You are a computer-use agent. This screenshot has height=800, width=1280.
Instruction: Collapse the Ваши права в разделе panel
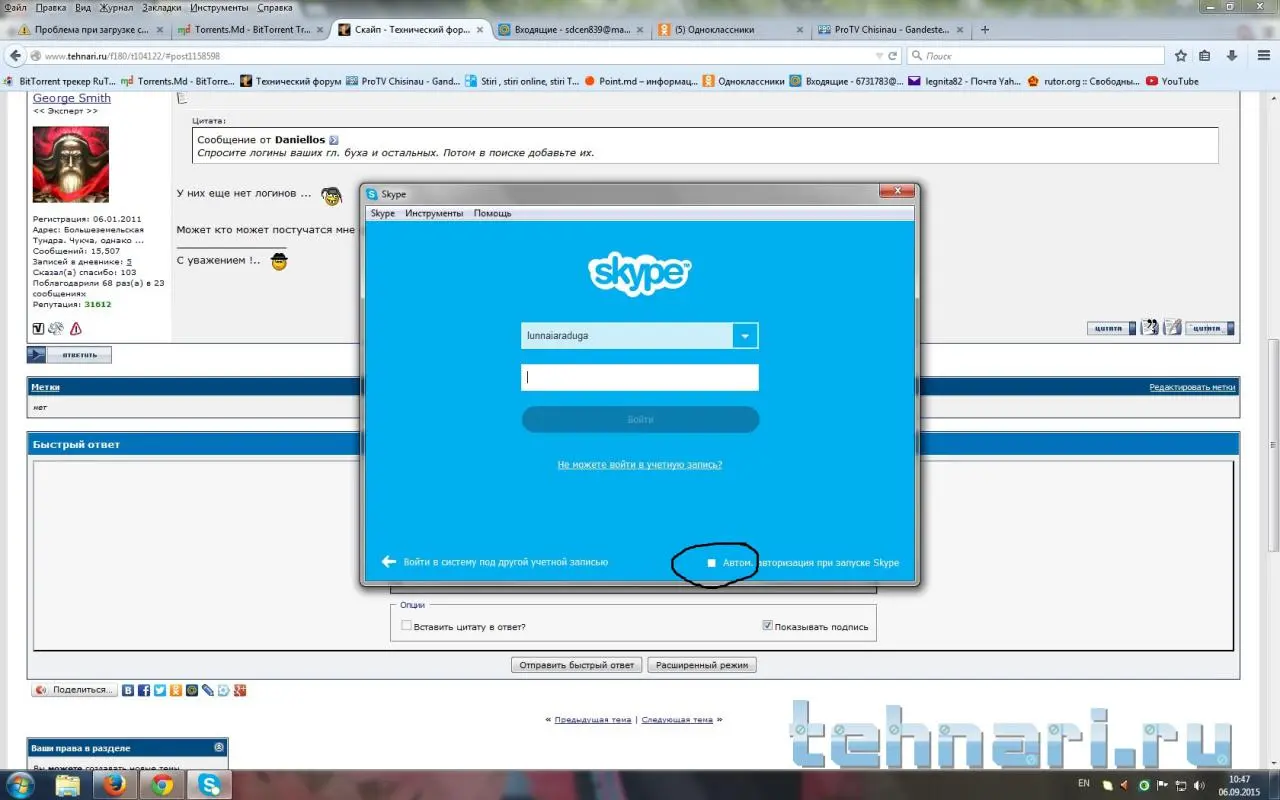[x=219, y=747]
